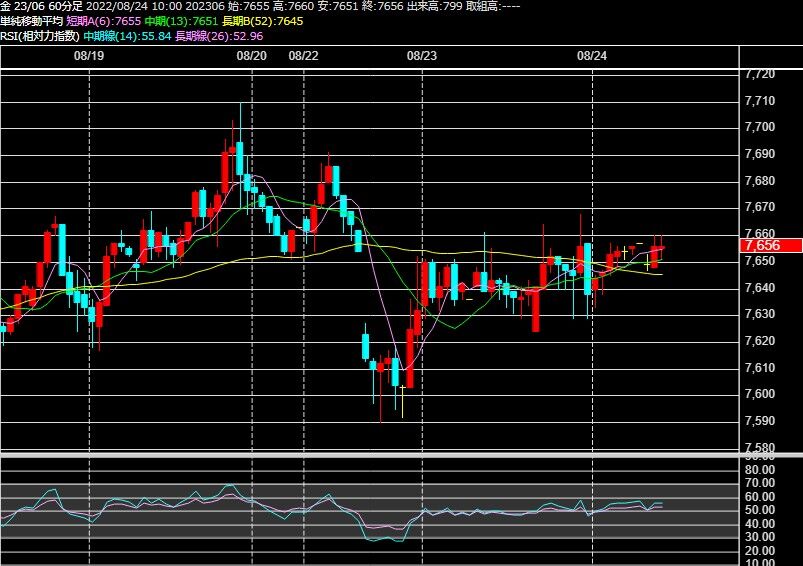Select the 08/23 date marker
The width and height of the screenshot is (803, 566).
pyautogui.click(x=422, y=55)
